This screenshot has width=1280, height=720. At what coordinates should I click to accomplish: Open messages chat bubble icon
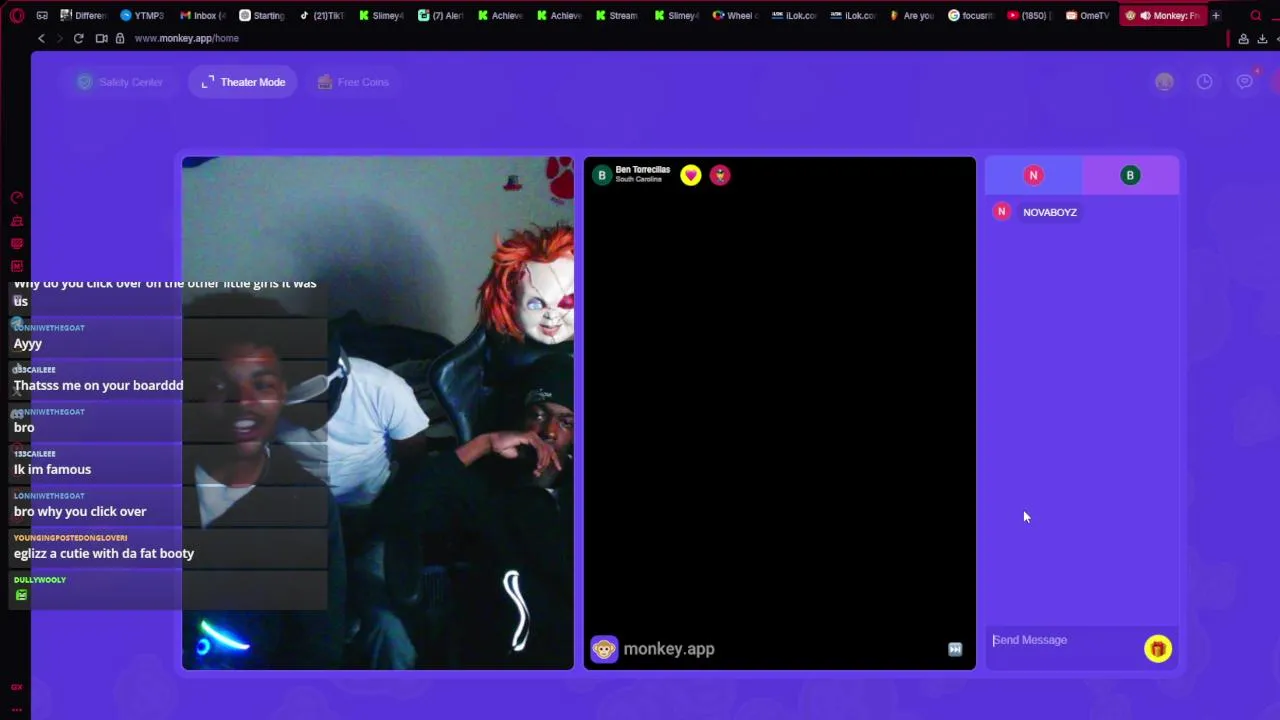pos(1245,82)
